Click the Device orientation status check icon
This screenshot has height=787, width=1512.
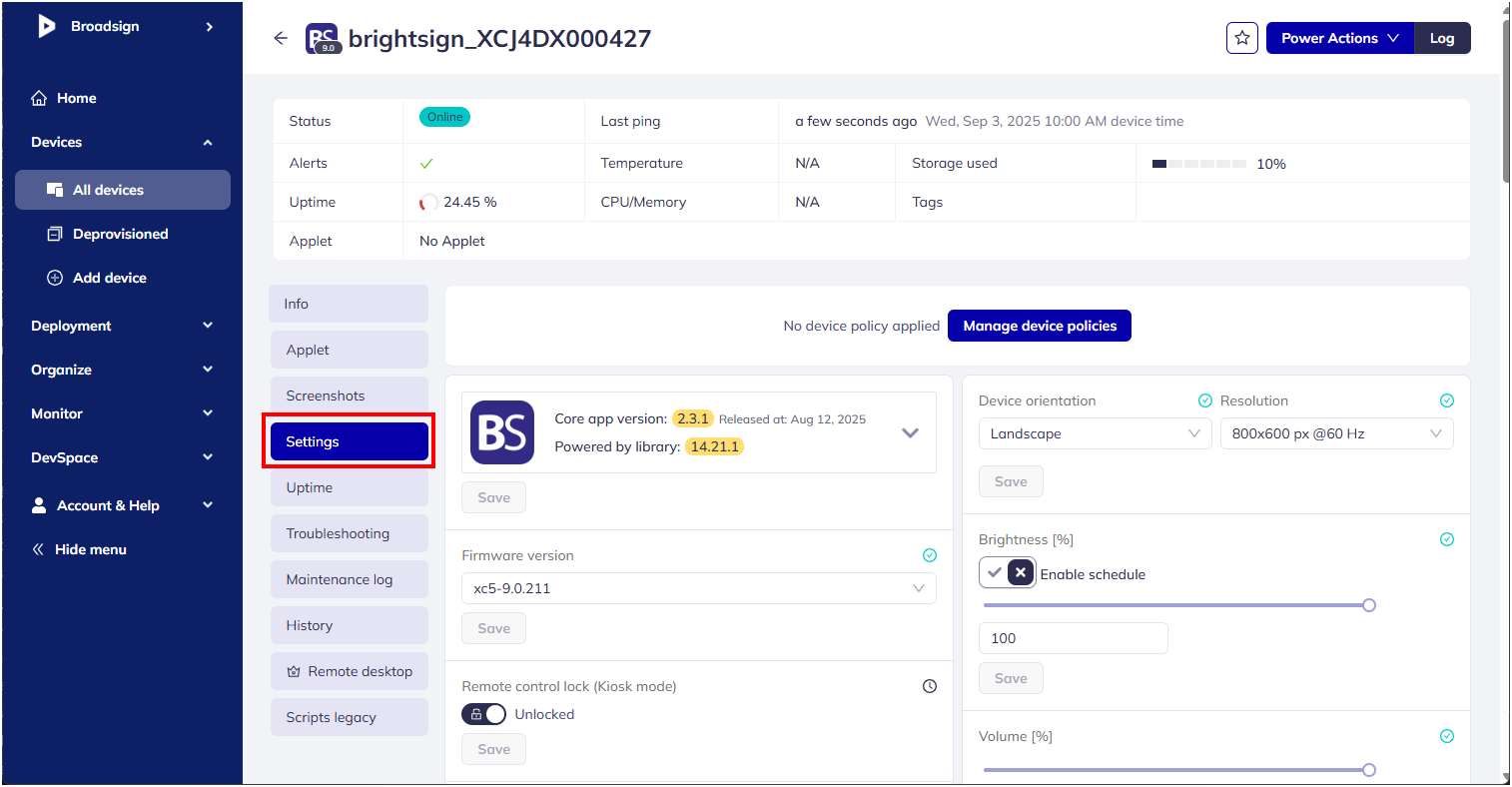tap(1205, 400)
